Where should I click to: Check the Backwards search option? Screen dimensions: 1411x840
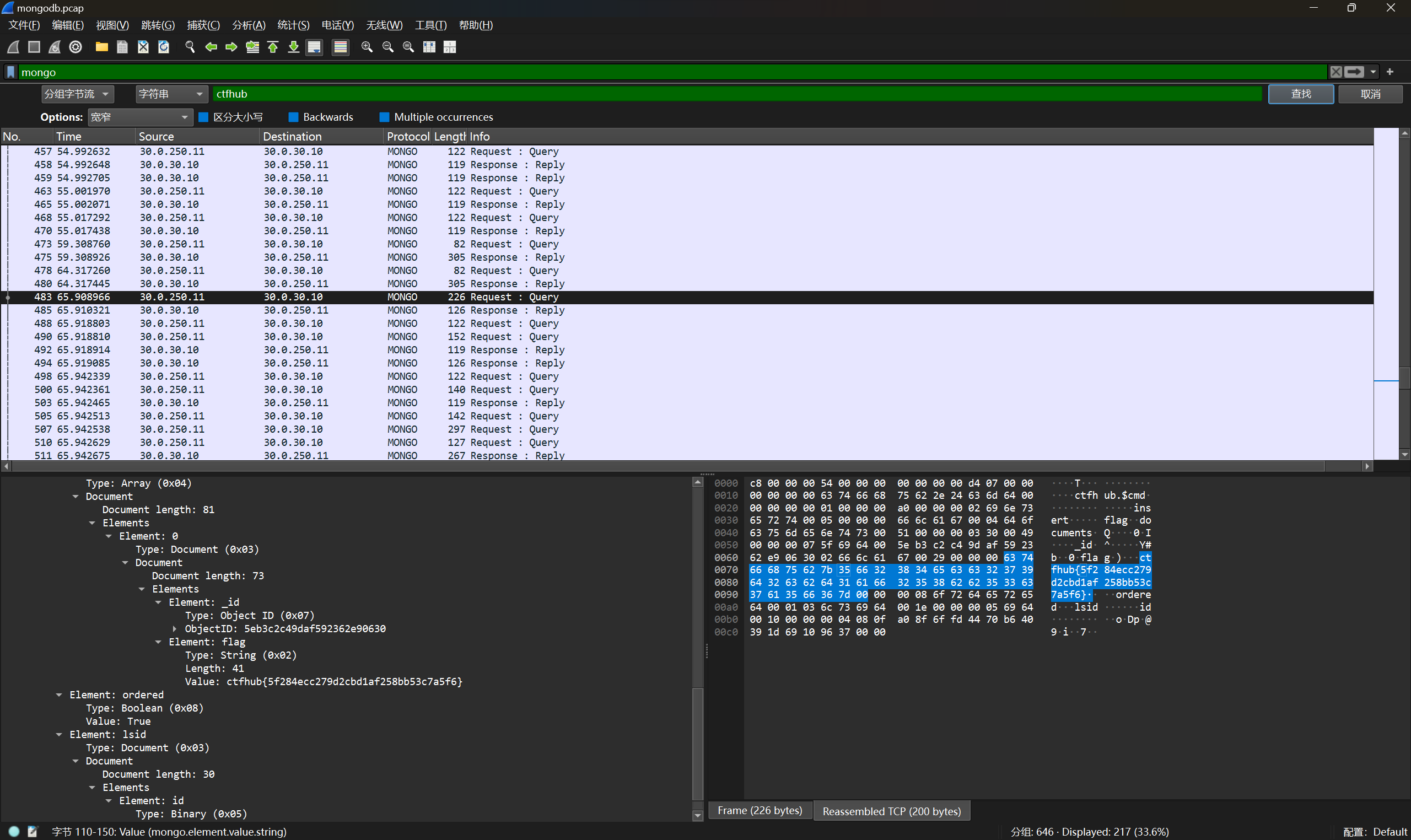tap(293, 117)
